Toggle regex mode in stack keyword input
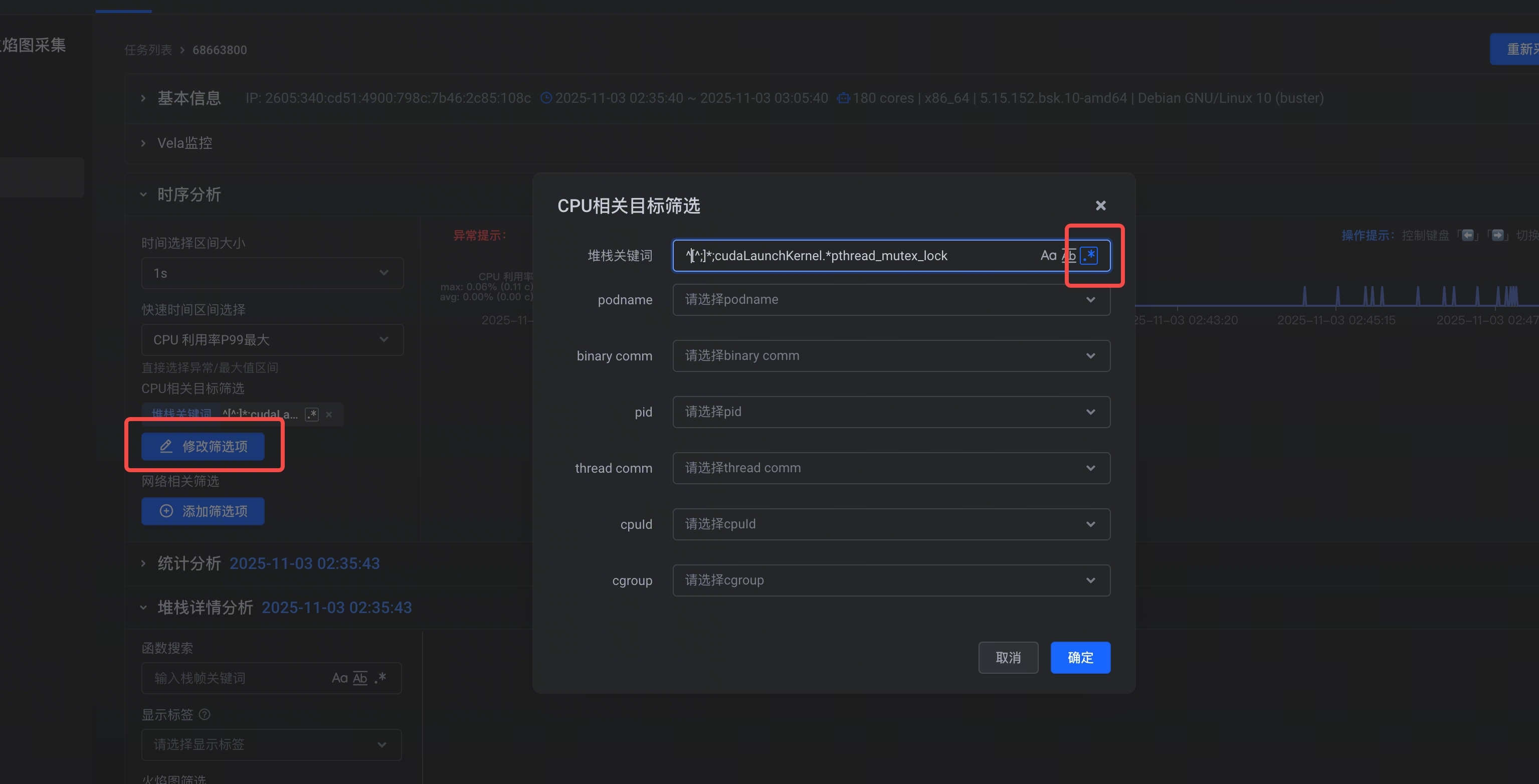 click(1089, 256)
